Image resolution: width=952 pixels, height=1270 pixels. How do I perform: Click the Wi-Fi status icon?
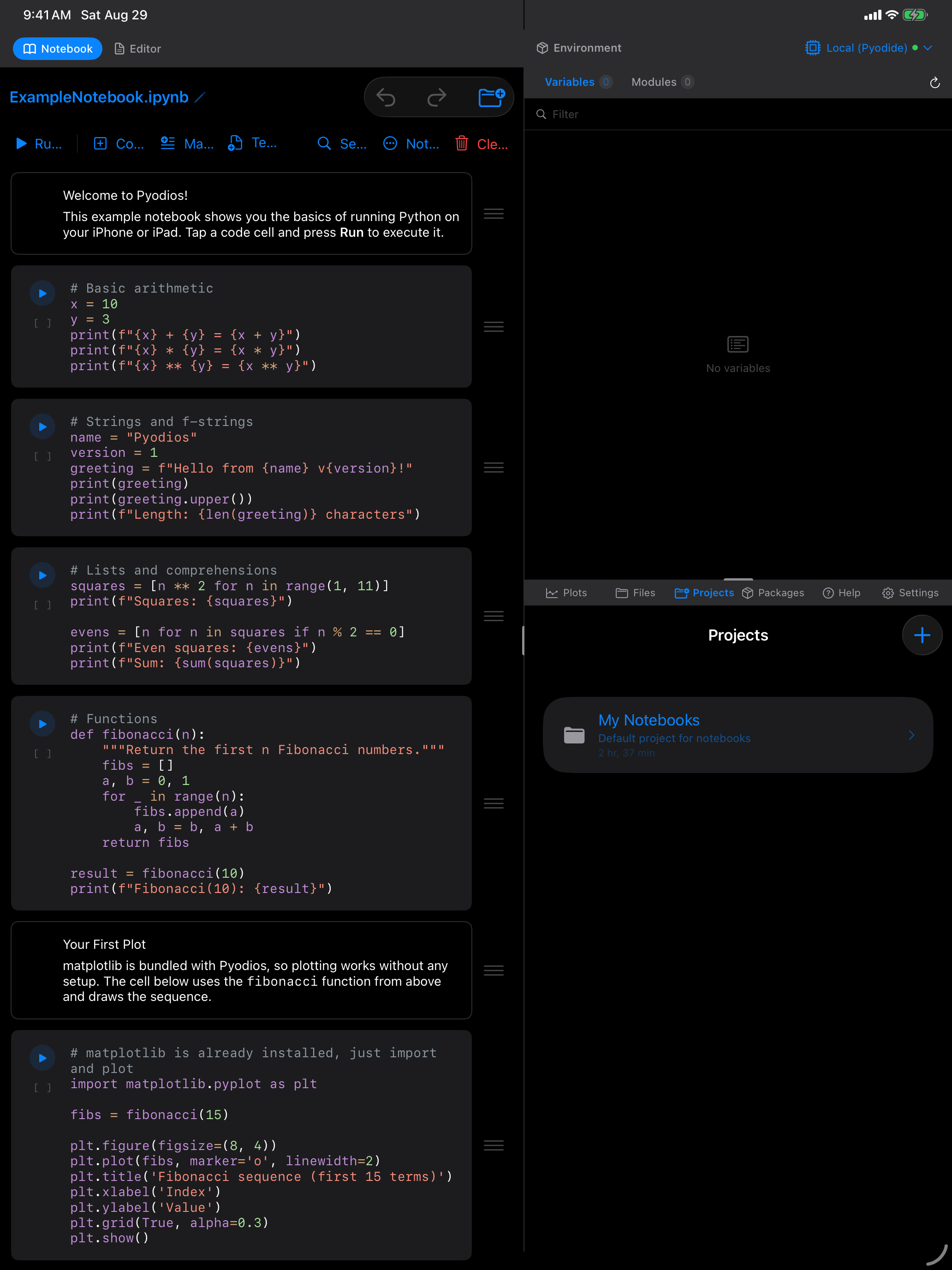coord(891,15)
